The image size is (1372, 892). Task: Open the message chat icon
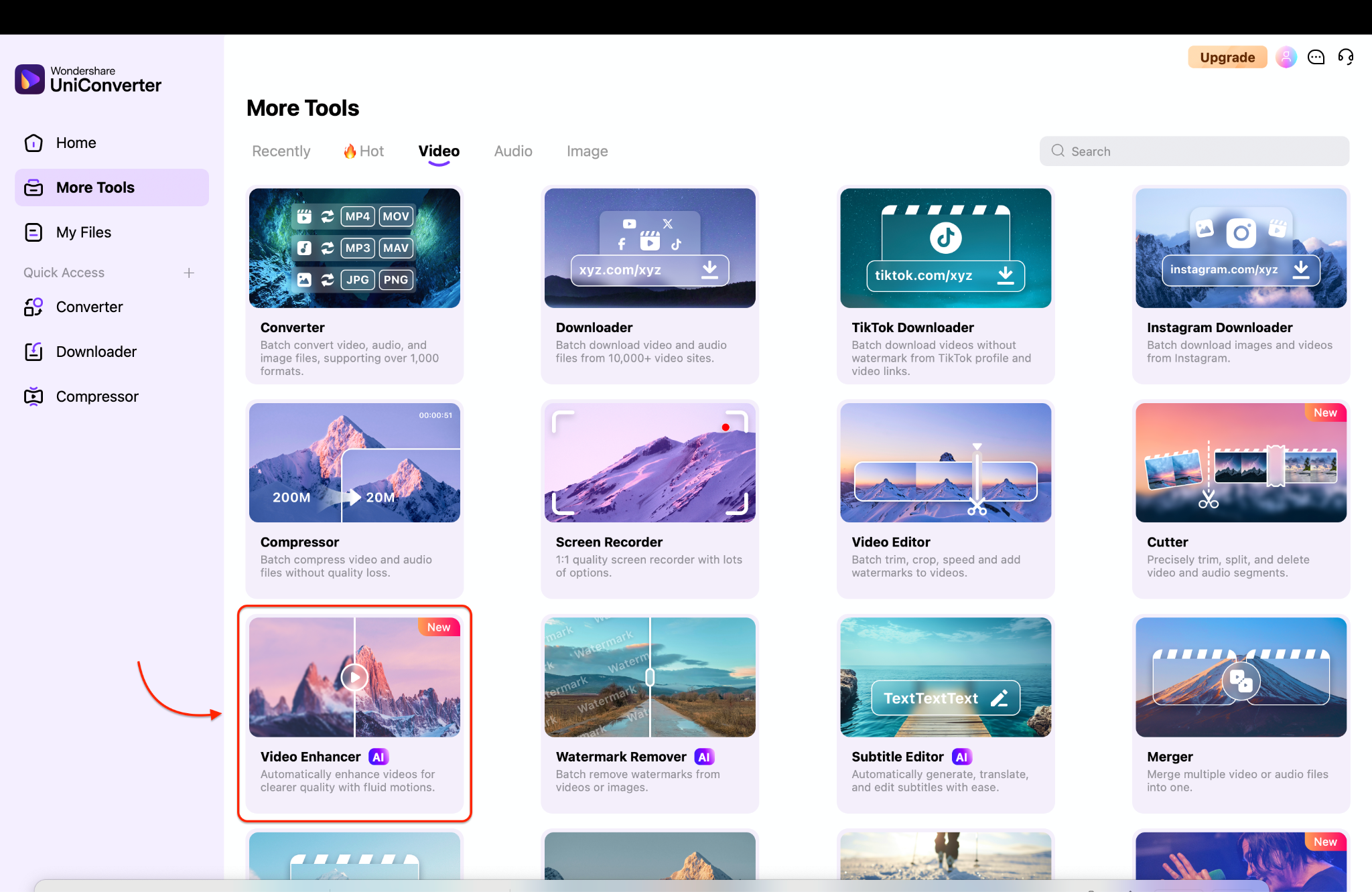(x=1316, y=58)
